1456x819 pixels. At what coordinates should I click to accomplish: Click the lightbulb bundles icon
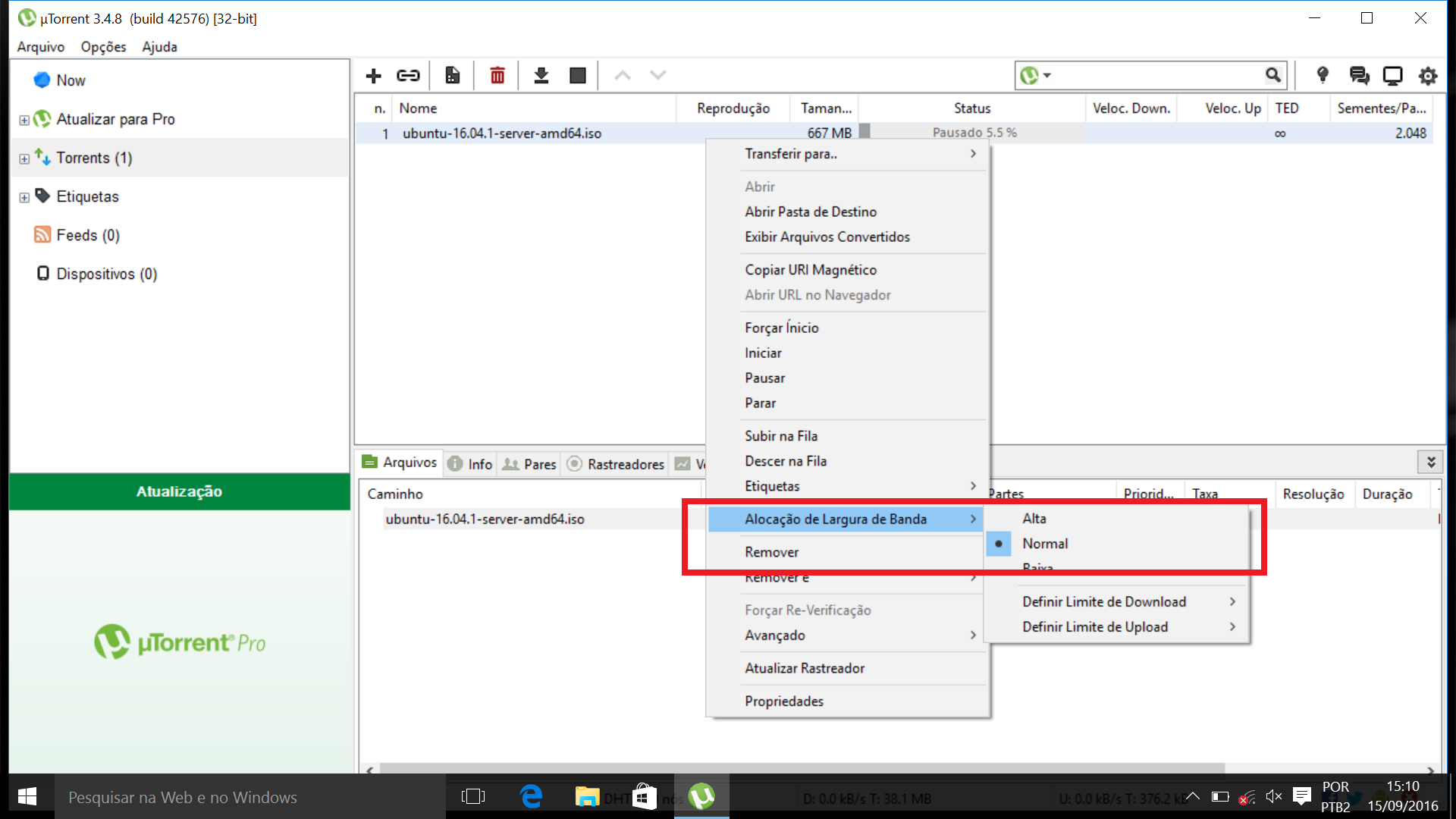[1323, 75]
